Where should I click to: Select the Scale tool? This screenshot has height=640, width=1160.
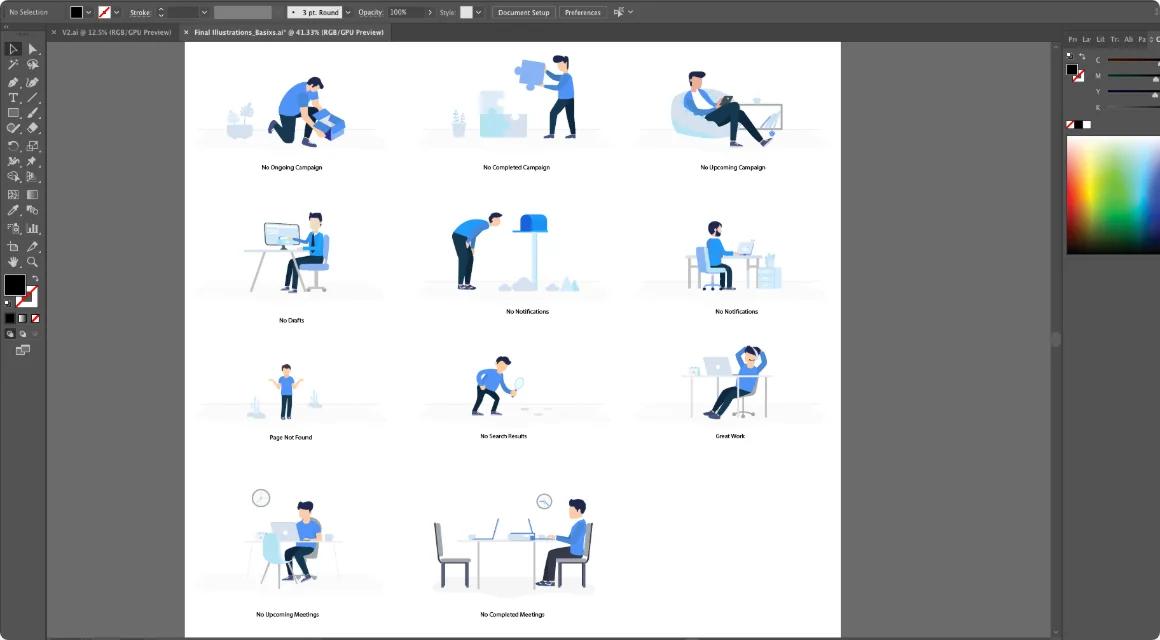point(33,146)
